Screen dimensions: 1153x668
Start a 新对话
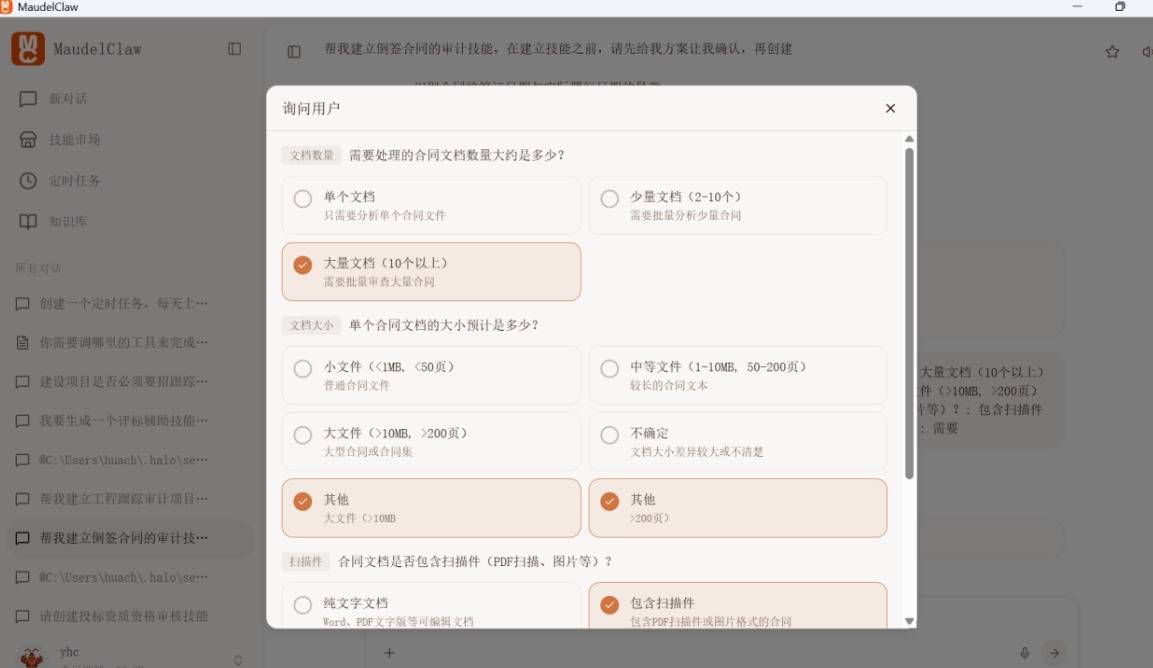[67, 99]
